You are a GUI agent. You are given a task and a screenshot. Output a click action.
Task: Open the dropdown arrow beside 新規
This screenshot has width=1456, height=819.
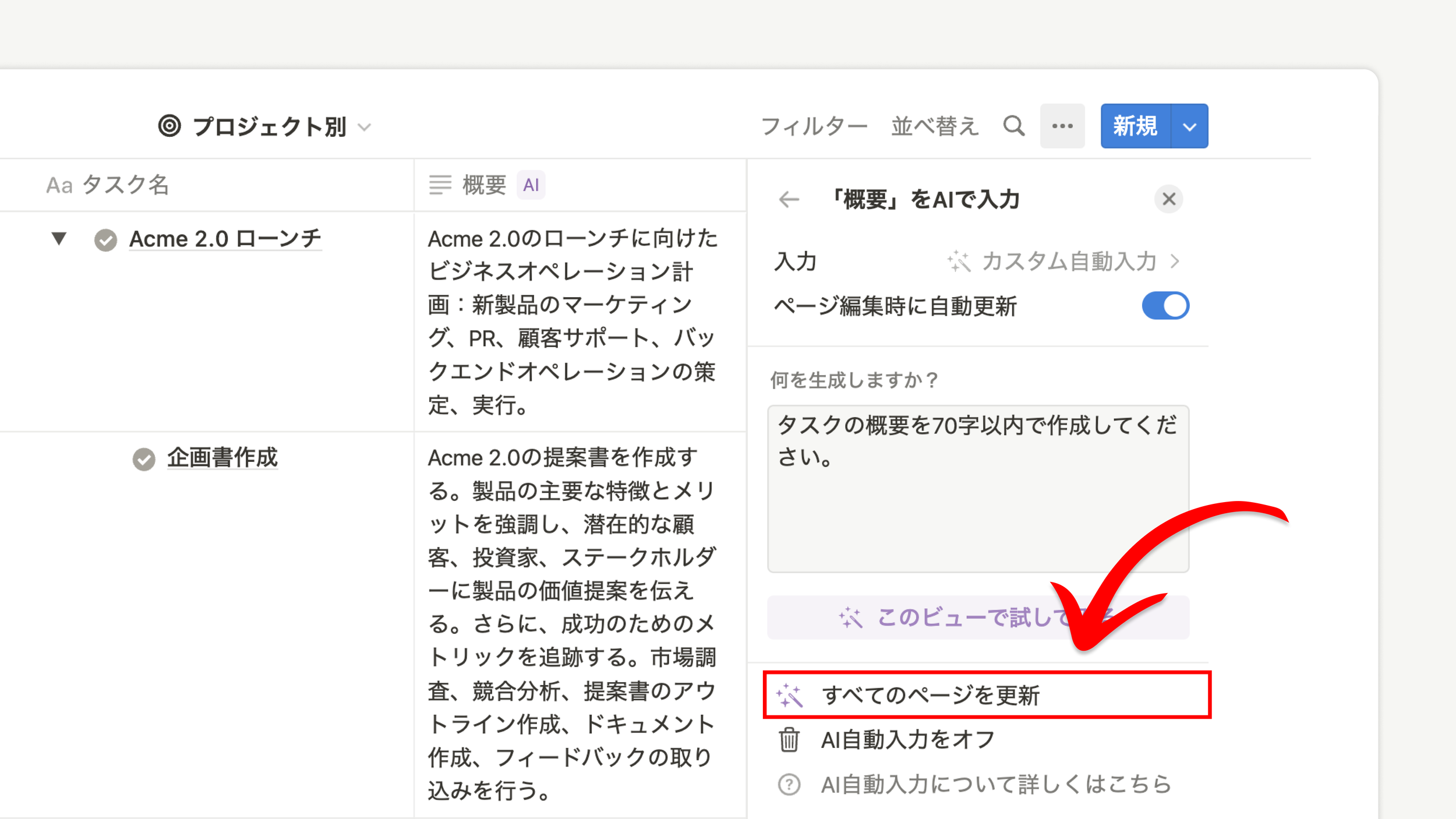(x=1189, y=126)
